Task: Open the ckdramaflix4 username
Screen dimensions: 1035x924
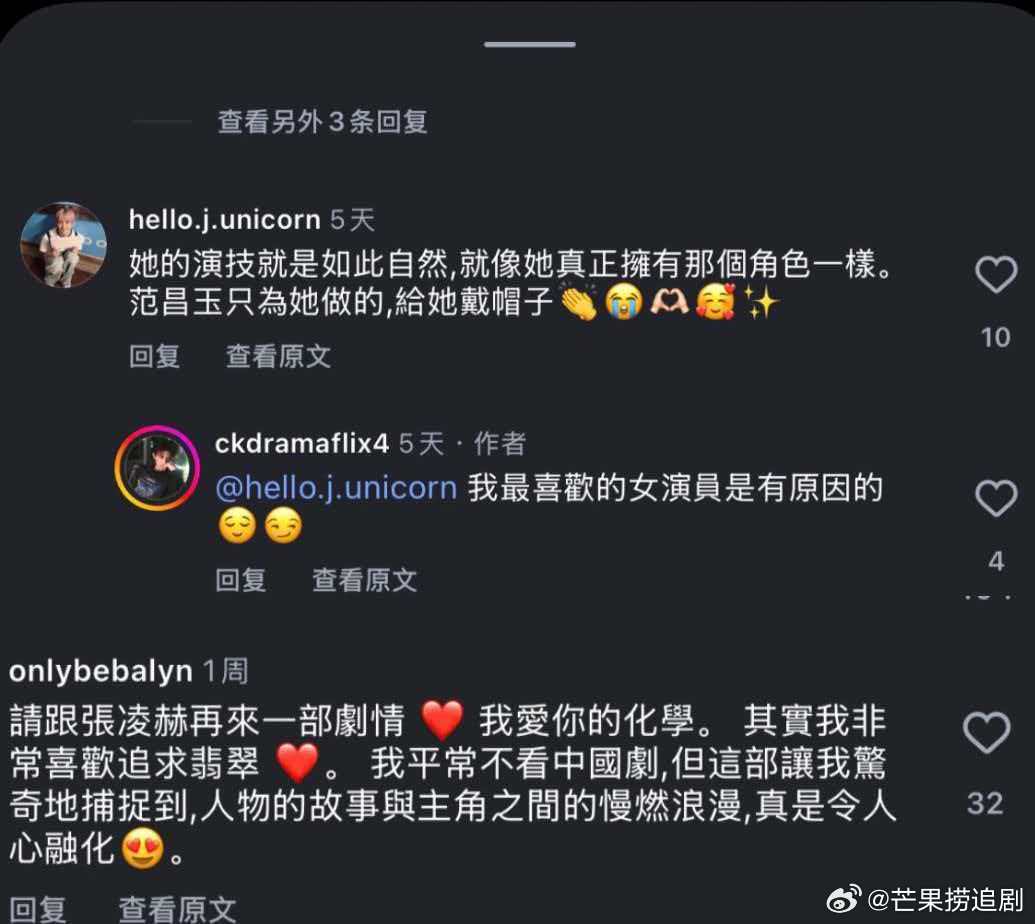Action: [x=302, y=444]
